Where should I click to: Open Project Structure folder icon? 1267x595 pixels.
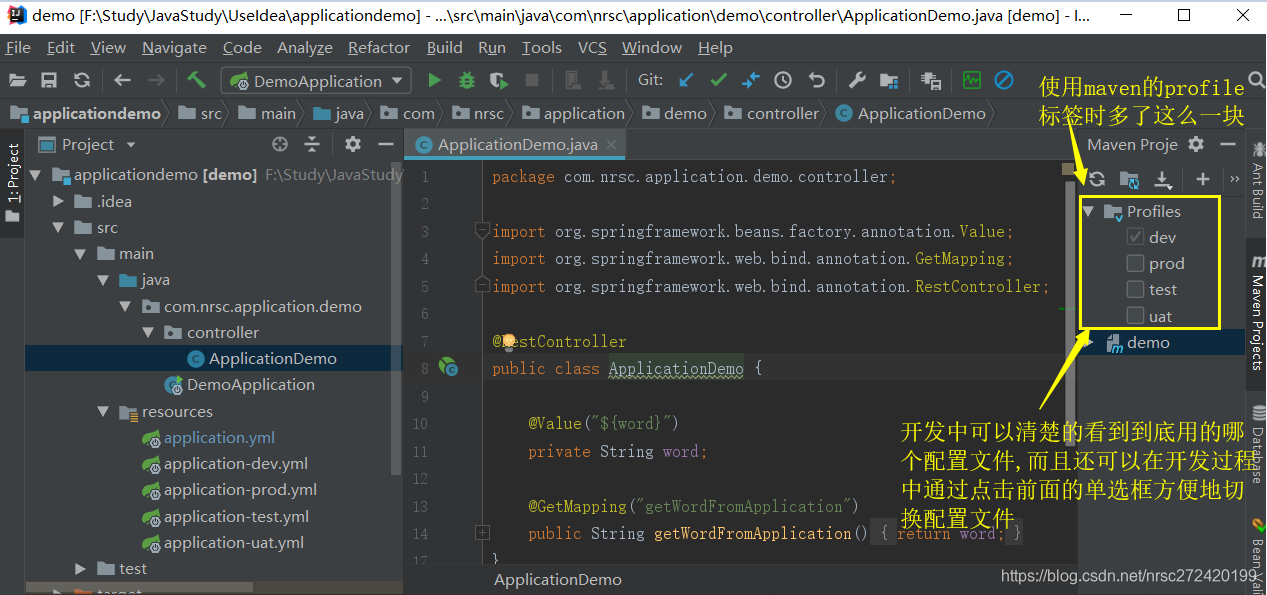point(889,81)
